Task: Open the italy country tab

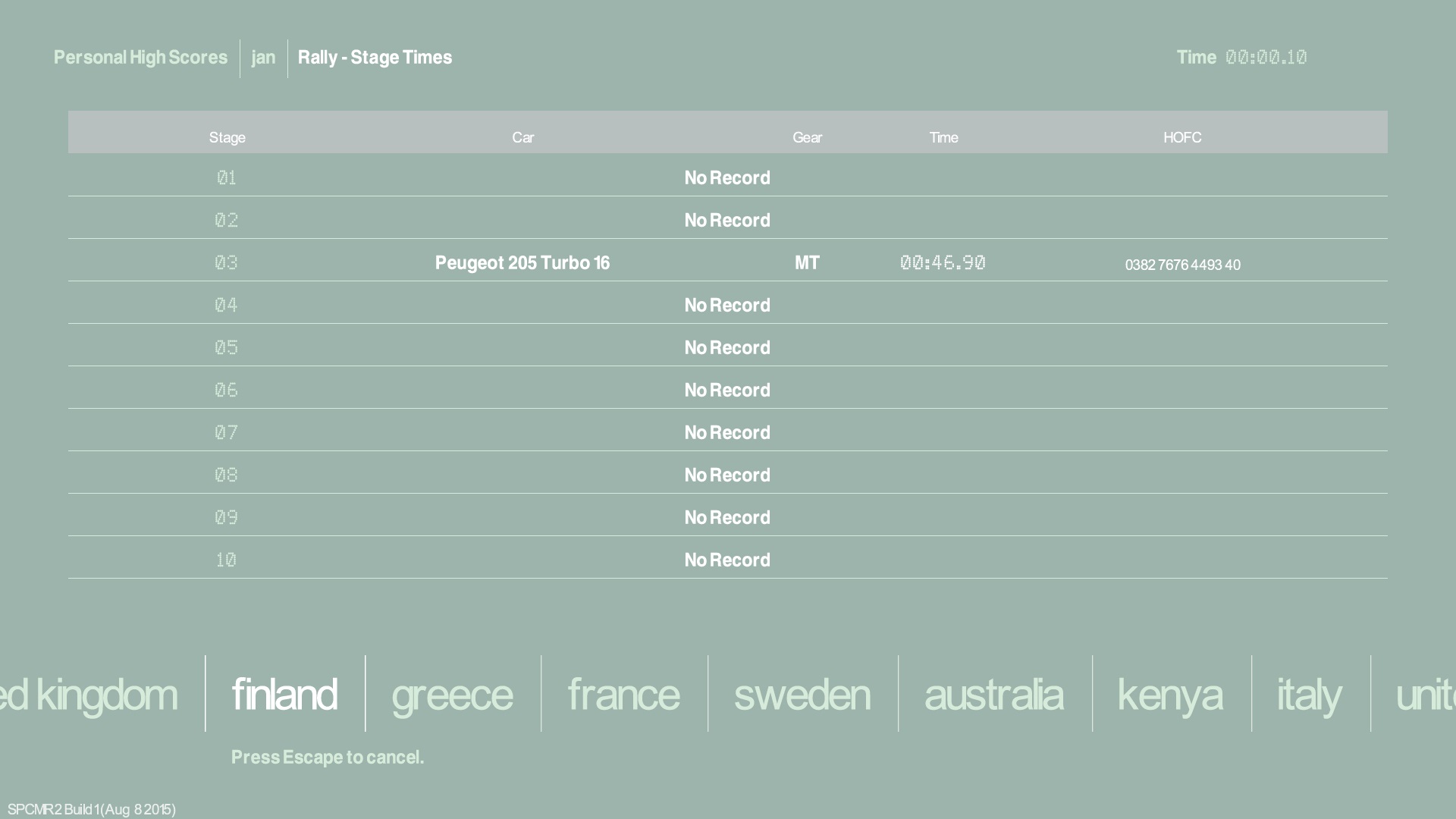Action: click(x=1310, y=695)
